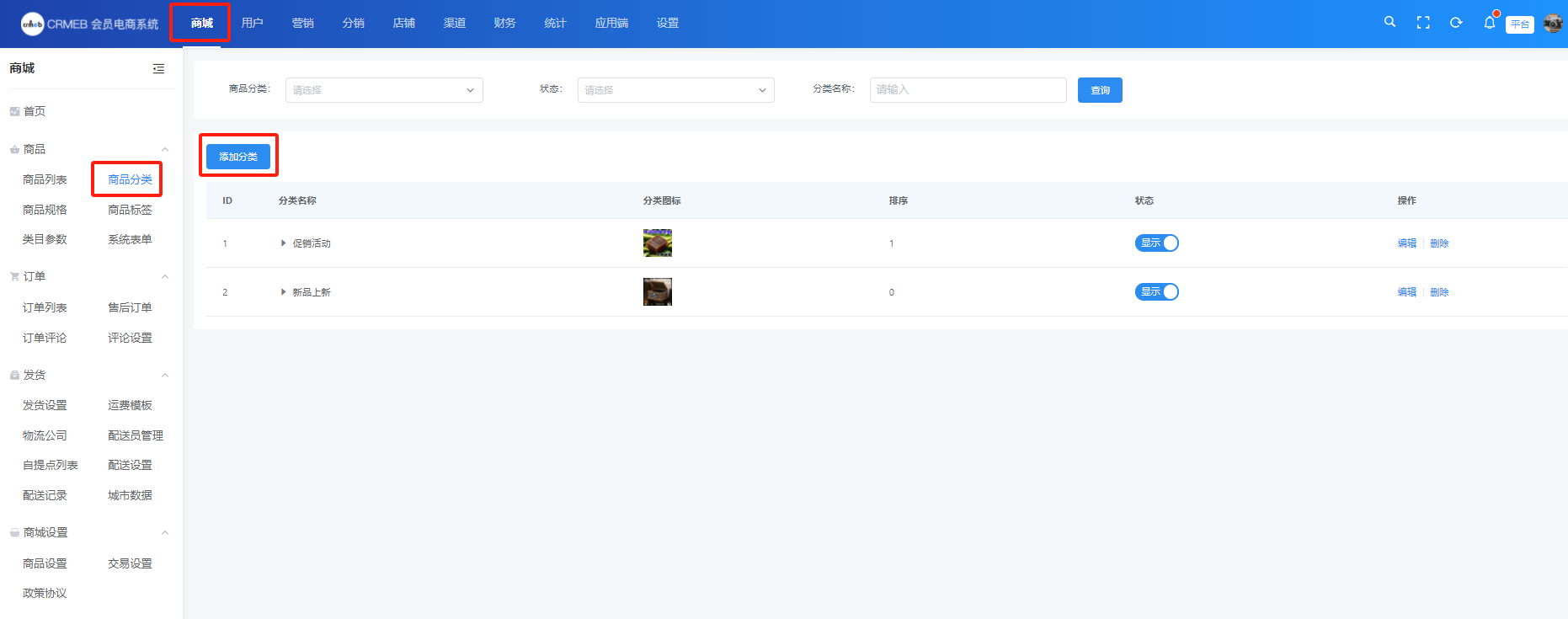Open the 状态 filter dropdown
Image resolution: width=1568 pixels, height=619 pixels.
pyautogui.click(x=675, y=90)
